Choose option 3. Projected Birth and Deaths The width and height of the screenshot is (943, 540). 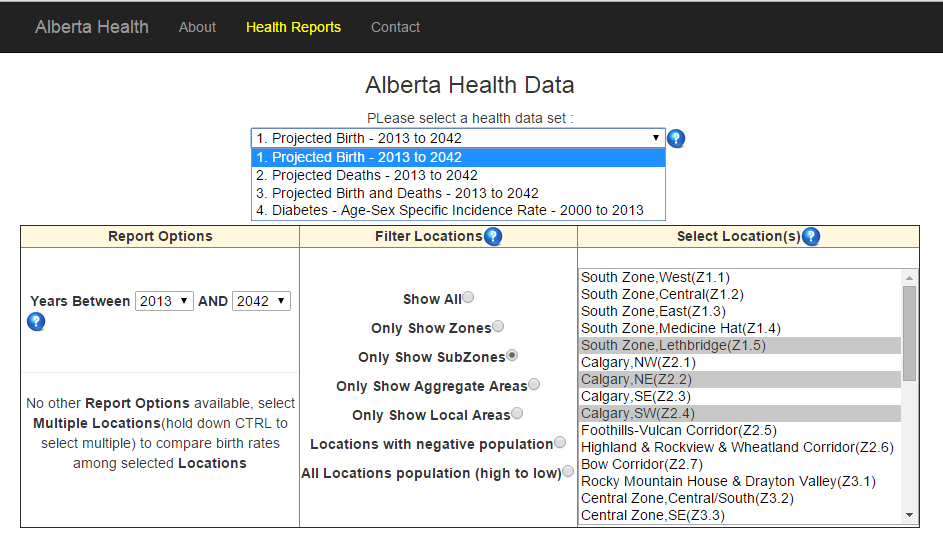(458, 194)
